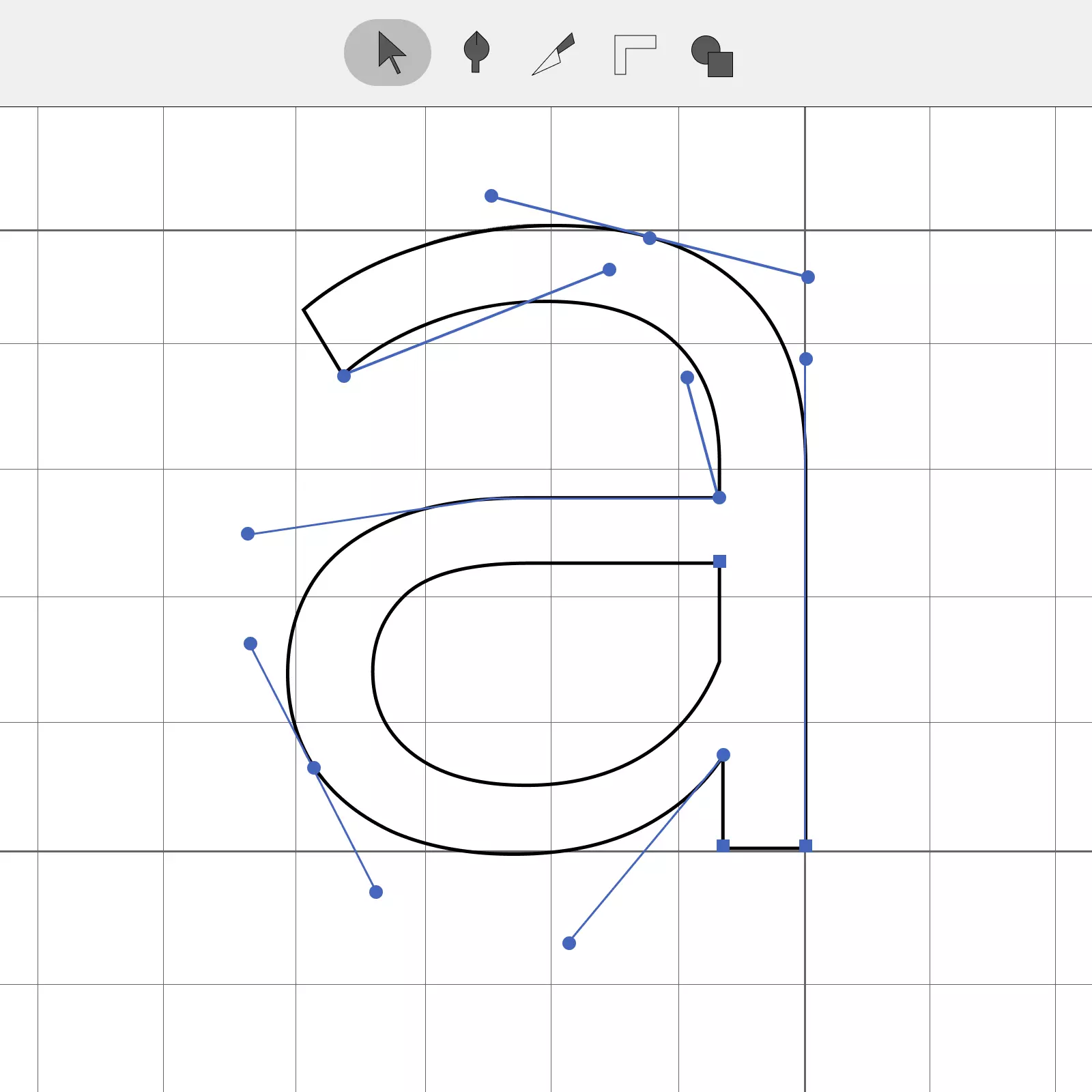This screenshot has width=1092, height=1092.
Task: Click the far-left handle of the bowl's top line
Action: coord(248,534)
